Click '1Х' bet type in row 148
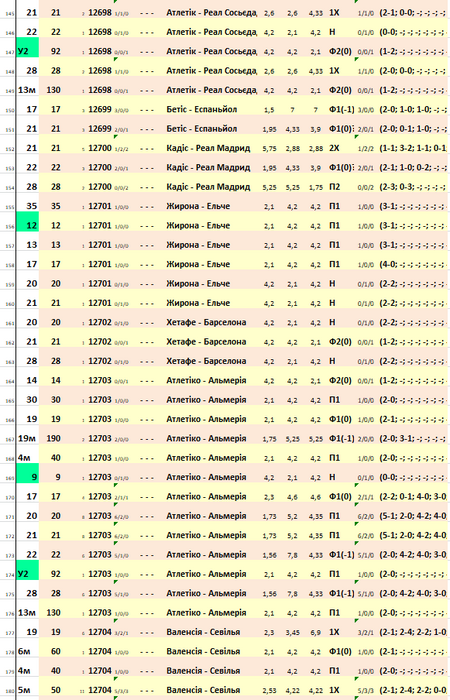This screenshot has height=700, width=450. point(334,71)
